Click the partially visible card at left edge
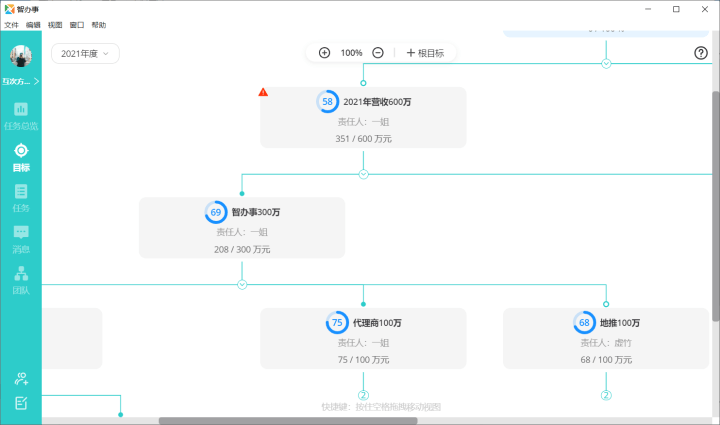The width and height of the screenshot is (720, 425). [x=72, y=338]
